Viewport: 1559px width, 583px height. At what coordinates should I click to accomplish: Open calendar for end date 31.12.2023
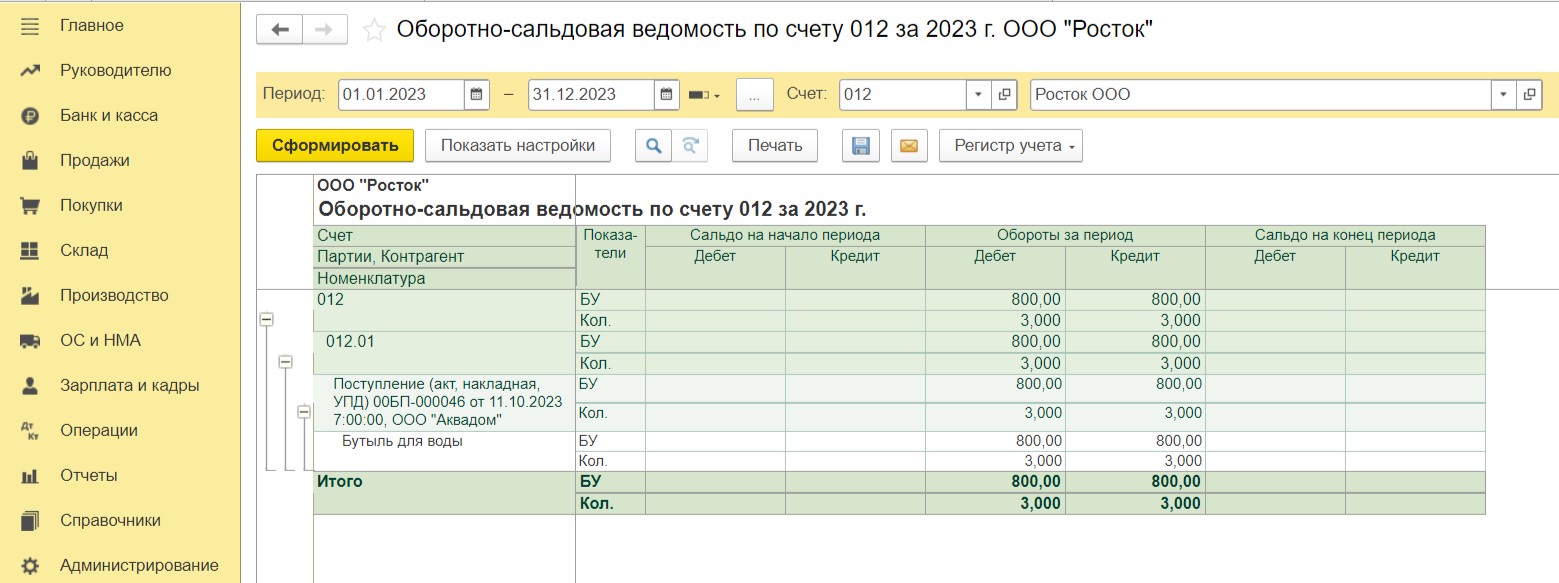(666, 95)
